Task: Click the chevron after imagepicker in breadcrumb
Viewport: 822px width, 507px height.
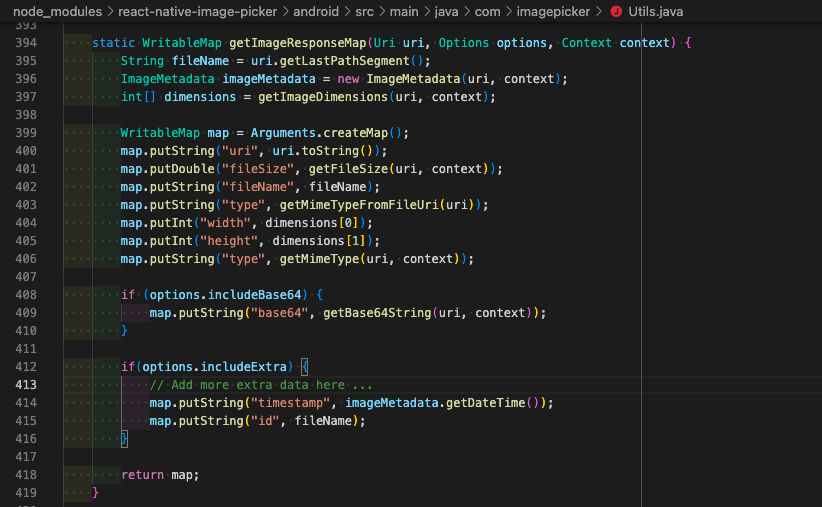Action: coord(598,12)
